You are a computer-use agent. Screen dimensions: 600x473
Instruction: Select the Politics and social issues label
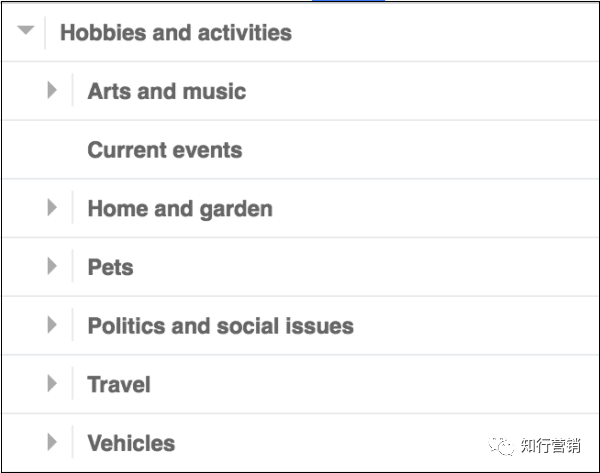(x=220, y=325)
